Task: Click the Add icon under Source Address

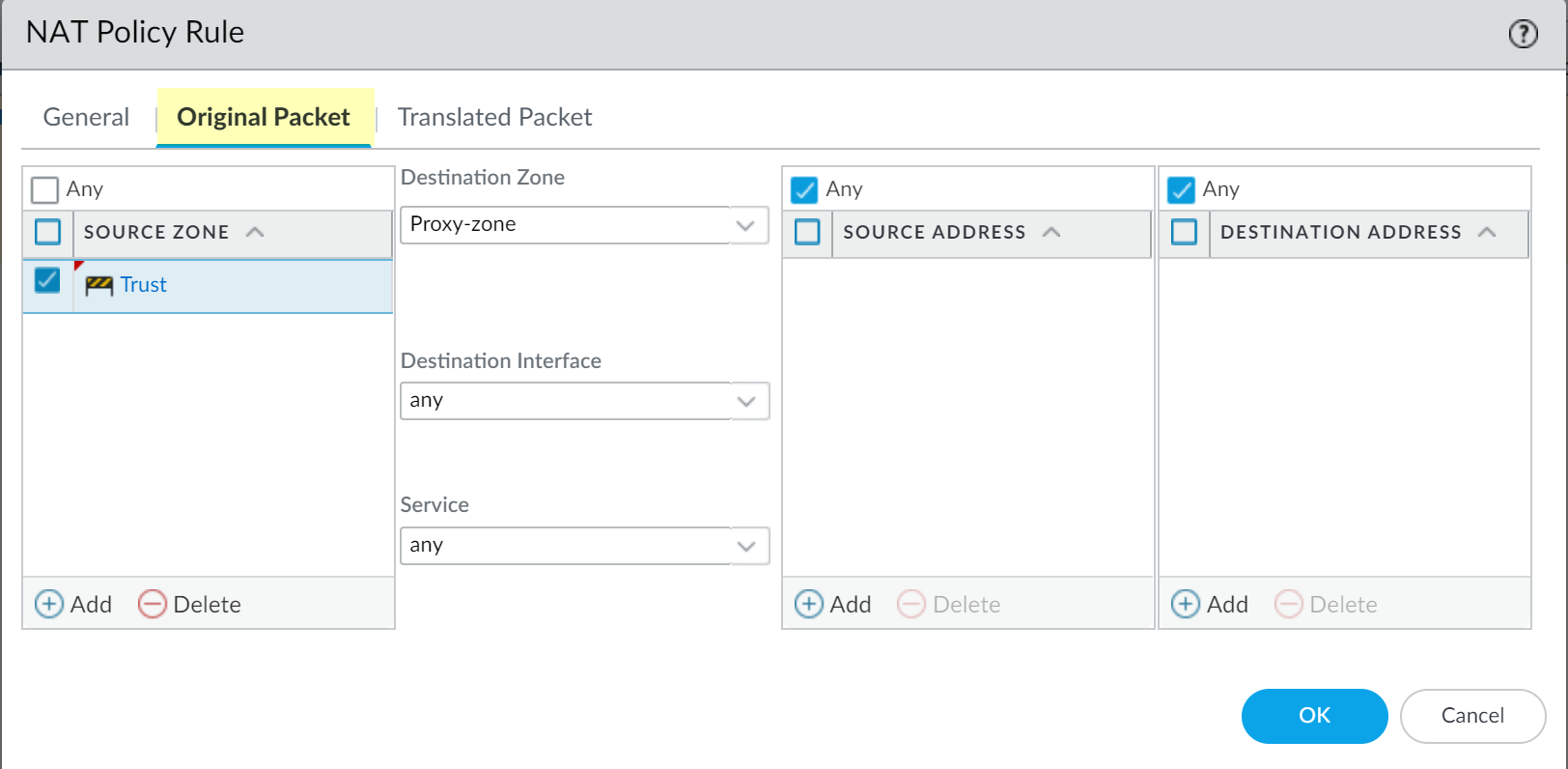Action: (x=808, y=604)
